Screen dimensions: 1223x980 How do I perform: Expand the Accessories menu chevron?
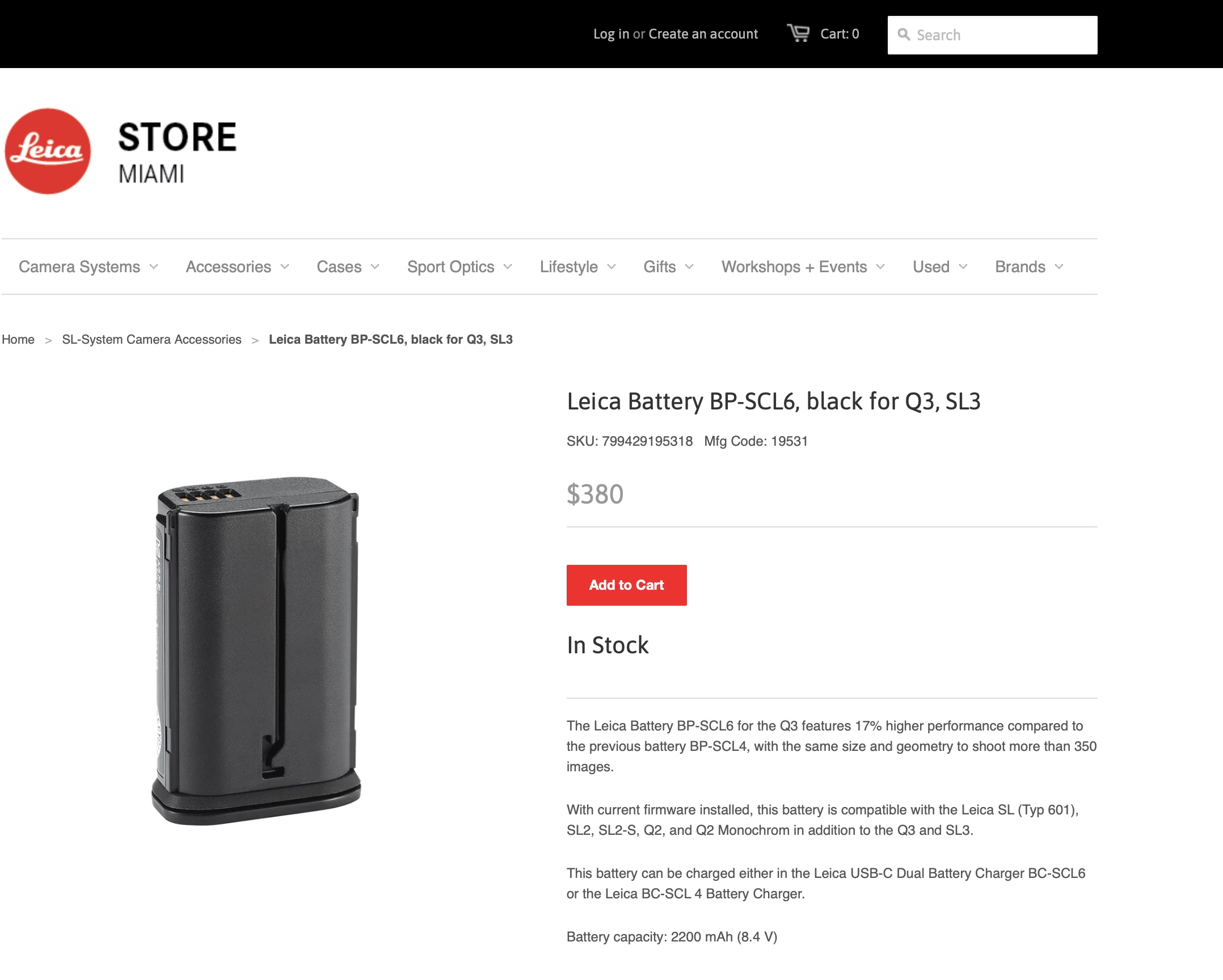click(285, 267)
